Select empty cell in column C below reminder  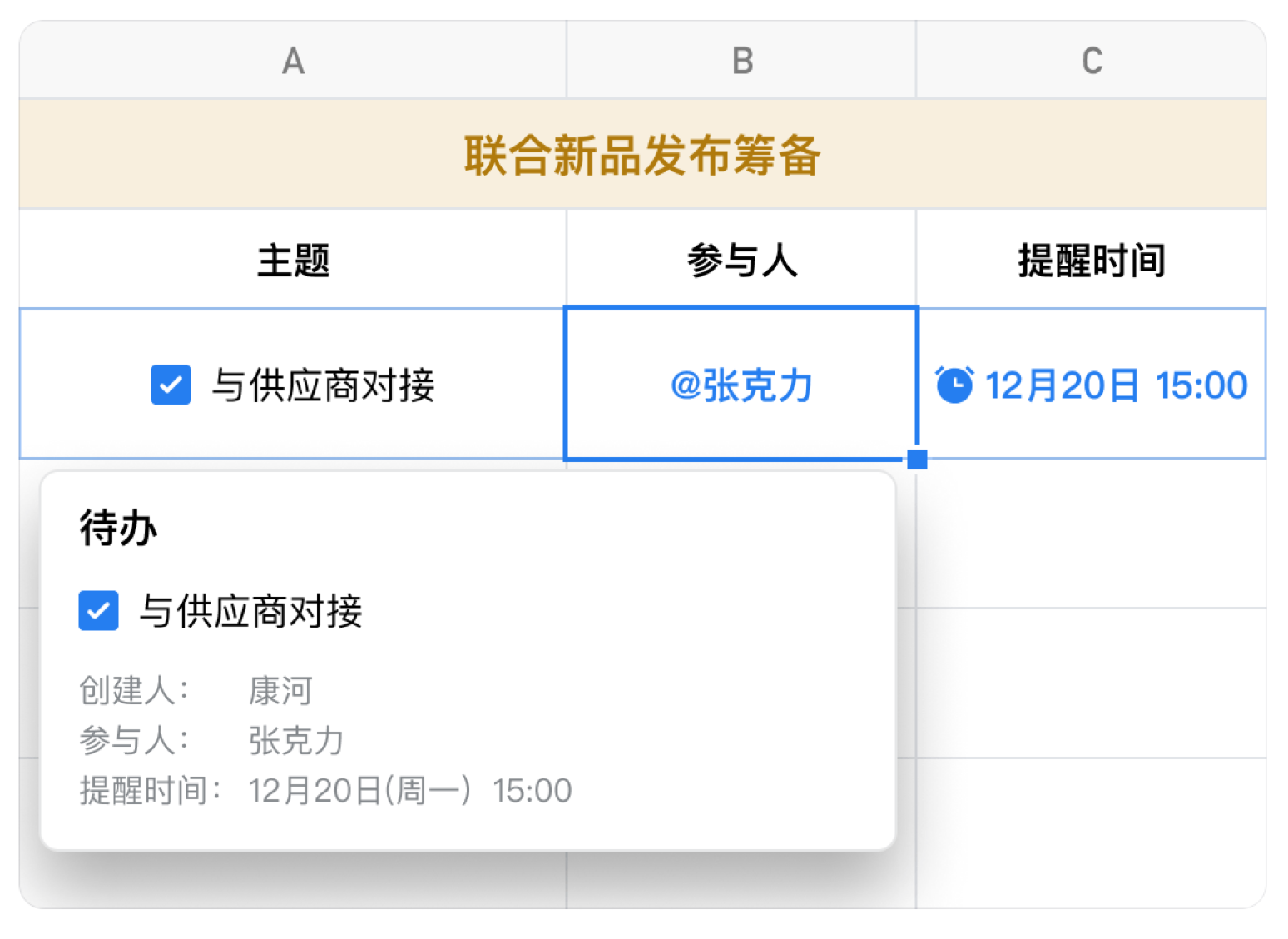1092,534
